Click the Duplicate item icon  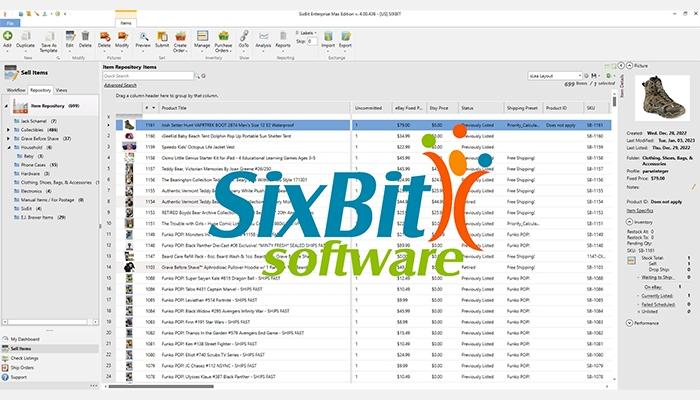click(25, 36)
